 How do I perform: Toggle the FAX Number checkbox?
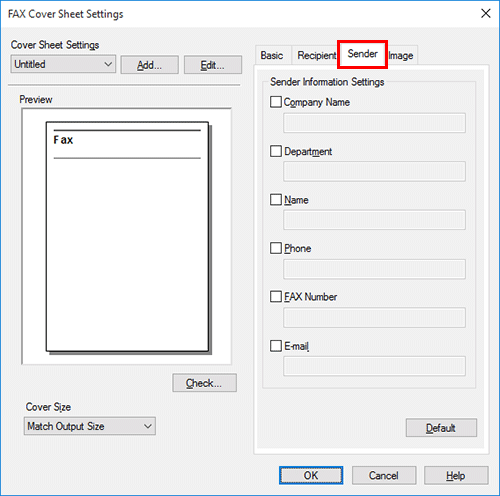[276, 296]
